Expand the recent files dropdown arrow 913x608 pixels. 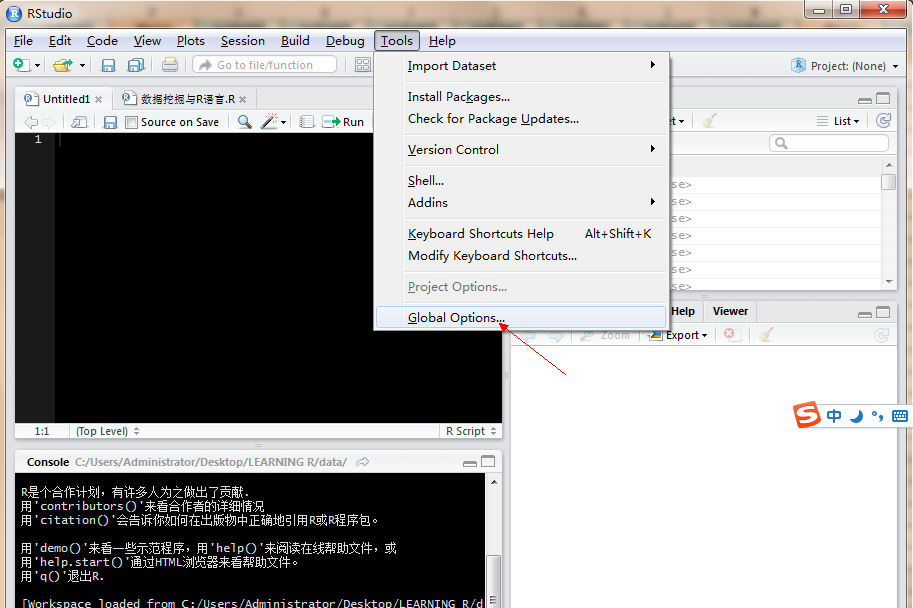[82, 65]
